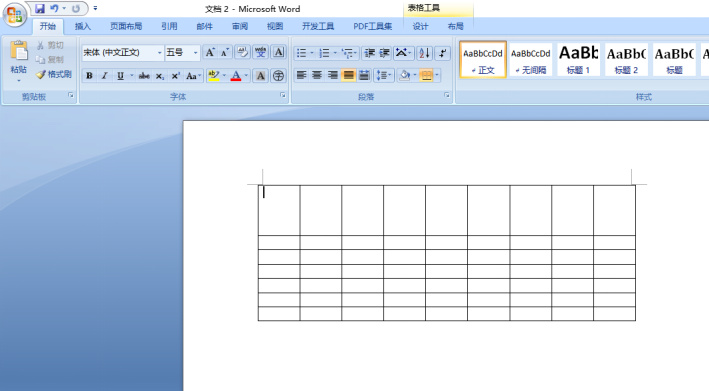Switch to the 页面布局 tab
This screenshot has width=709, height=391.
126,26
